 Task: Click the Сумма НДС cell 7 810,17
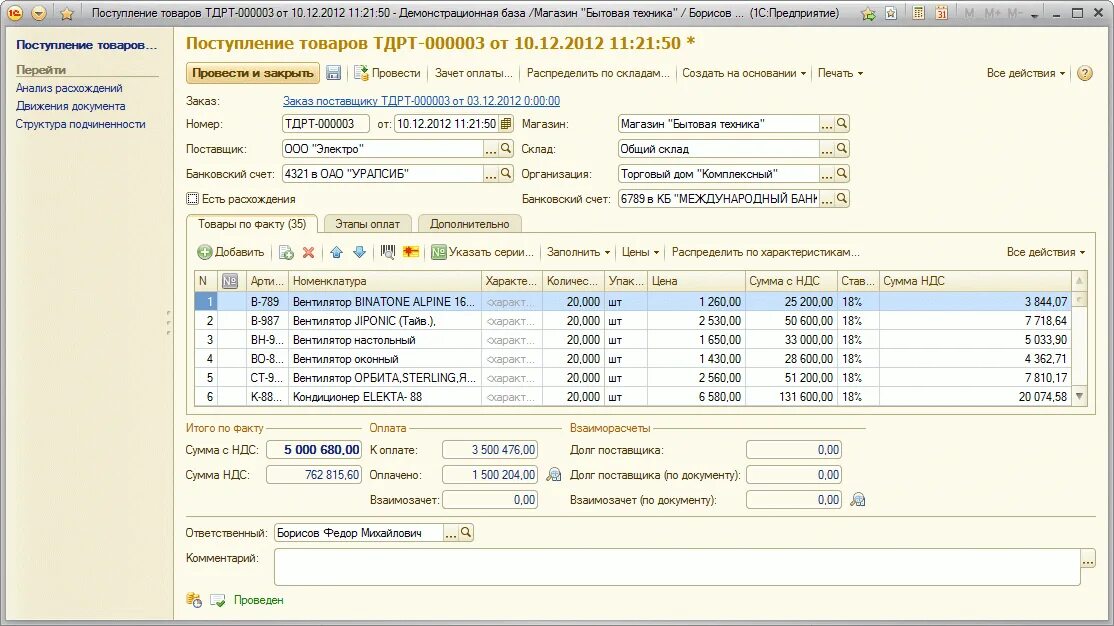[x=975, y=378]
